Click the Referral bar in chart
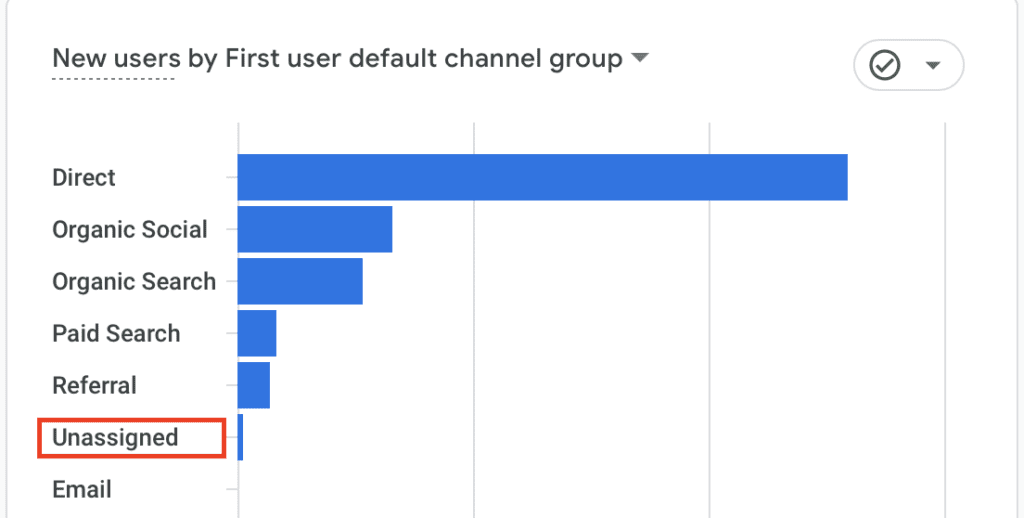Viewport: 1024px width, 518px height. pyautogui.click(x=254, y=385)
